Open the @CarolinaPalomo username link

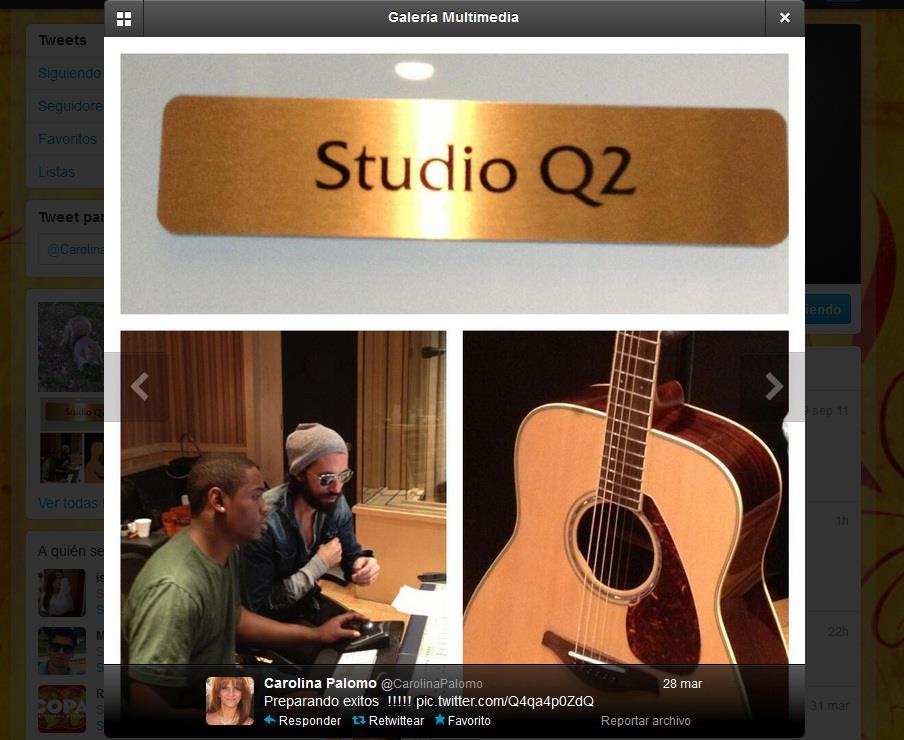tap(432, 684)
